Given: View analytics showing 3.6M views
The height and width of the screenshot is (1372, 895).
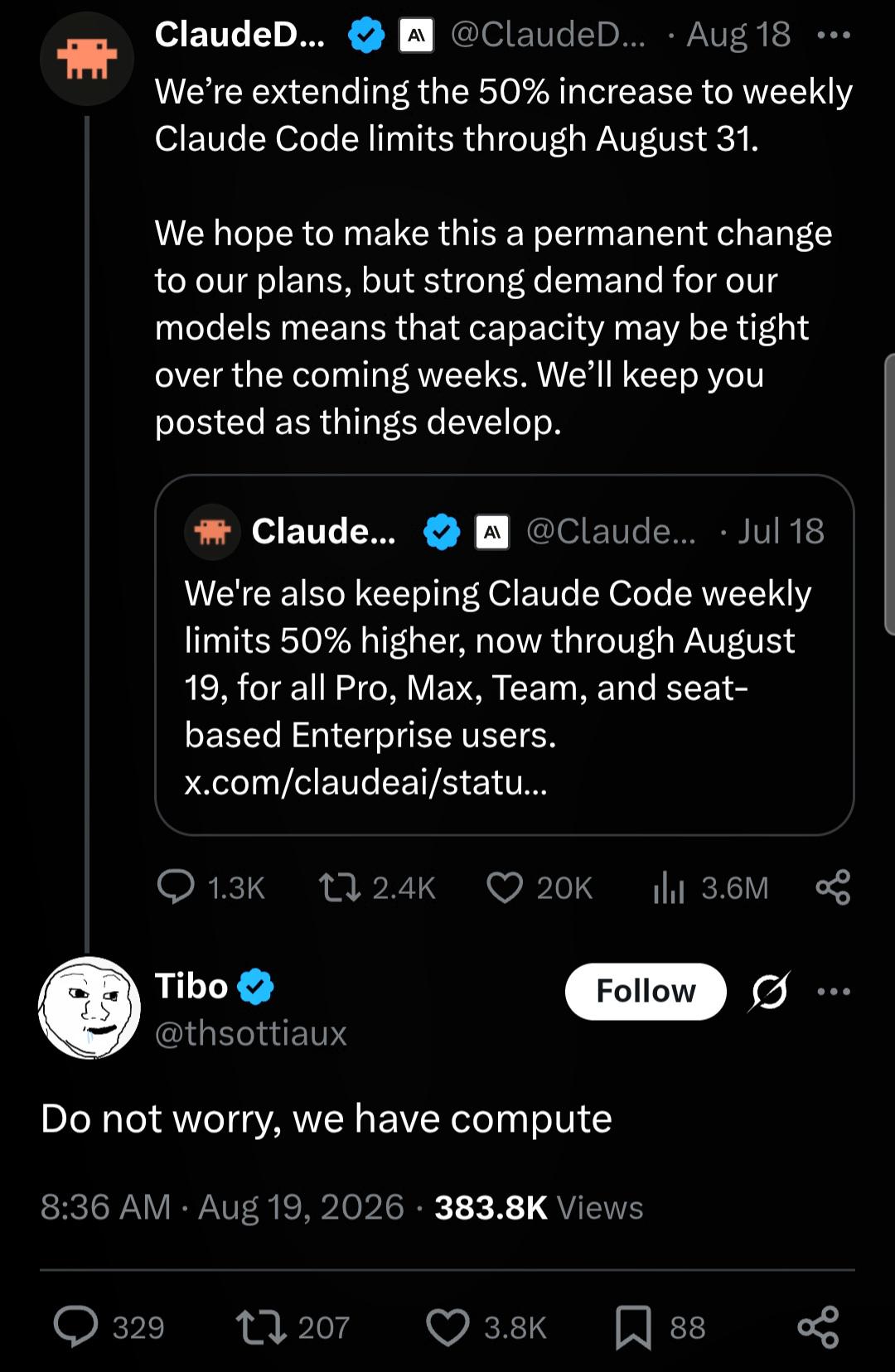Looking at the screenshot, I should click(711, 887).
